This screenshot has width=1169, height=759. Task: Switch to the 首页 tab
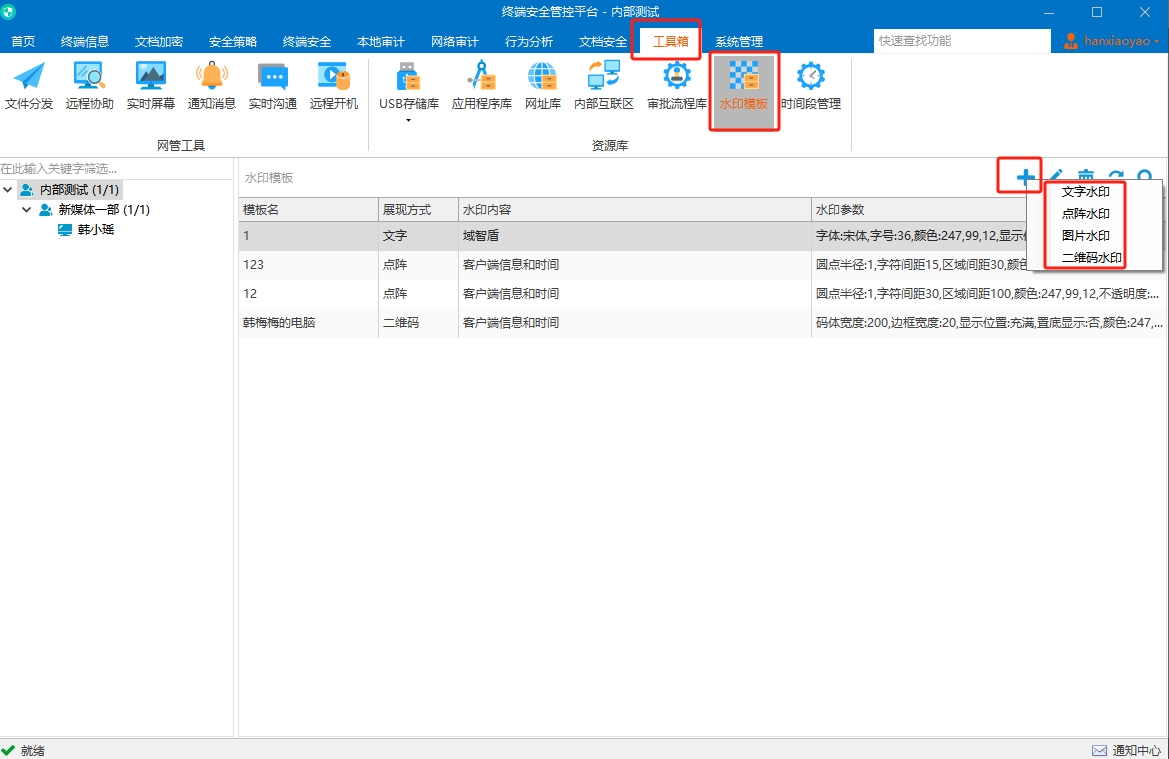(23, 41)
